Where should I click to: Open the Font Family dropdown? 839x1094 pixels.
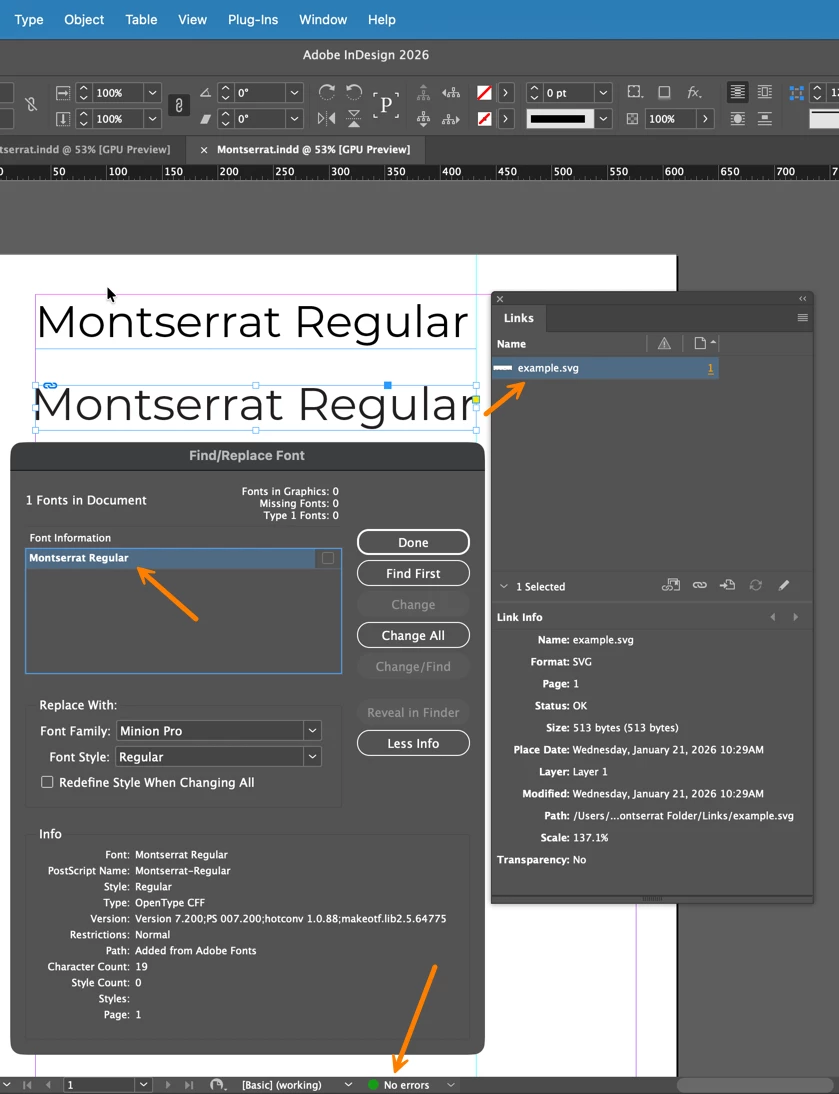tap(312, 730)
